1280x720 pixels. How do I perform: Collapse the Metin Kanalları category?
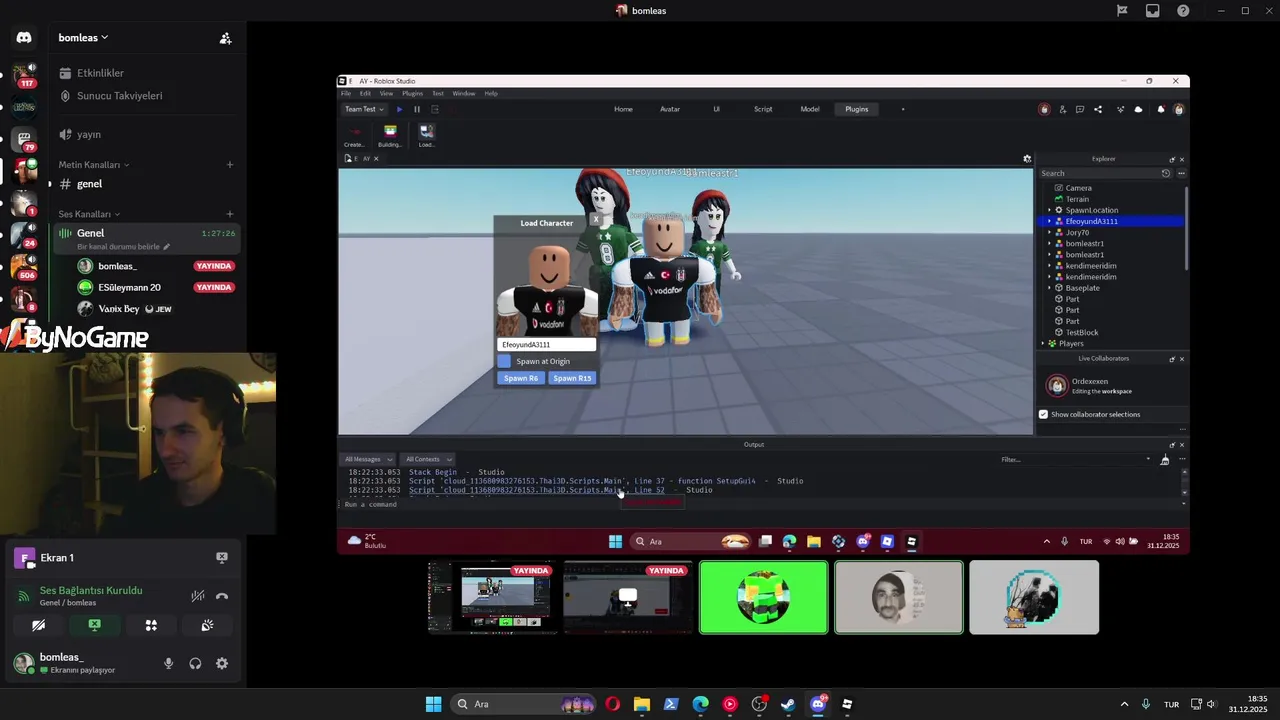[93, 164]
